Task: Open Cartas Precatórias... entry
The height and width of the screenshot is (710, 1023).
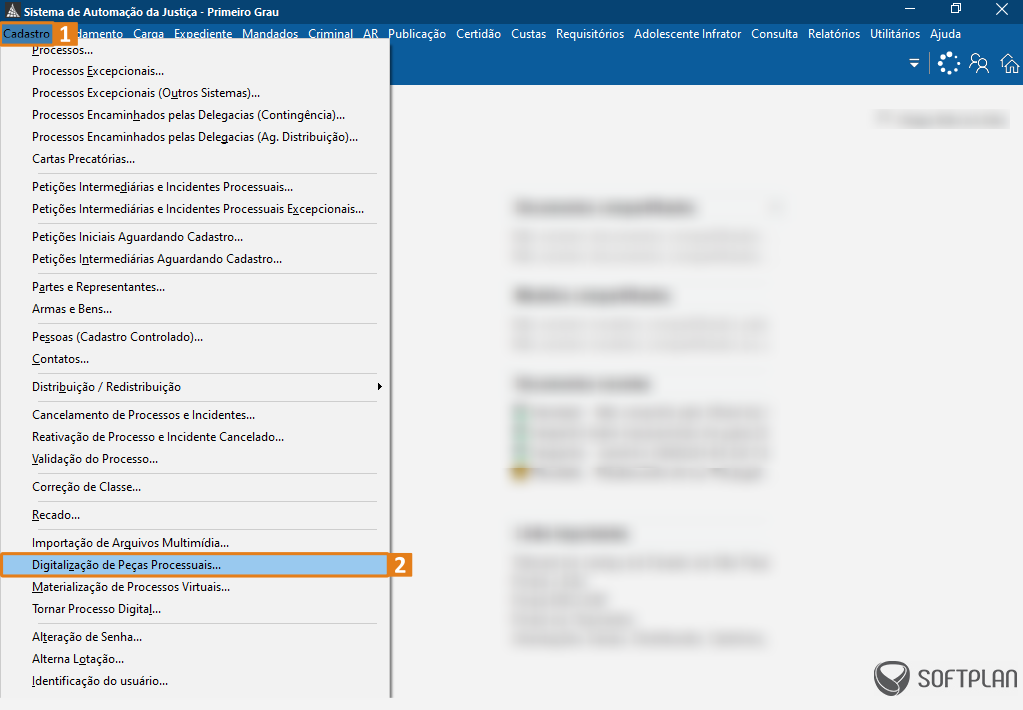Action: tap(84, 159)
